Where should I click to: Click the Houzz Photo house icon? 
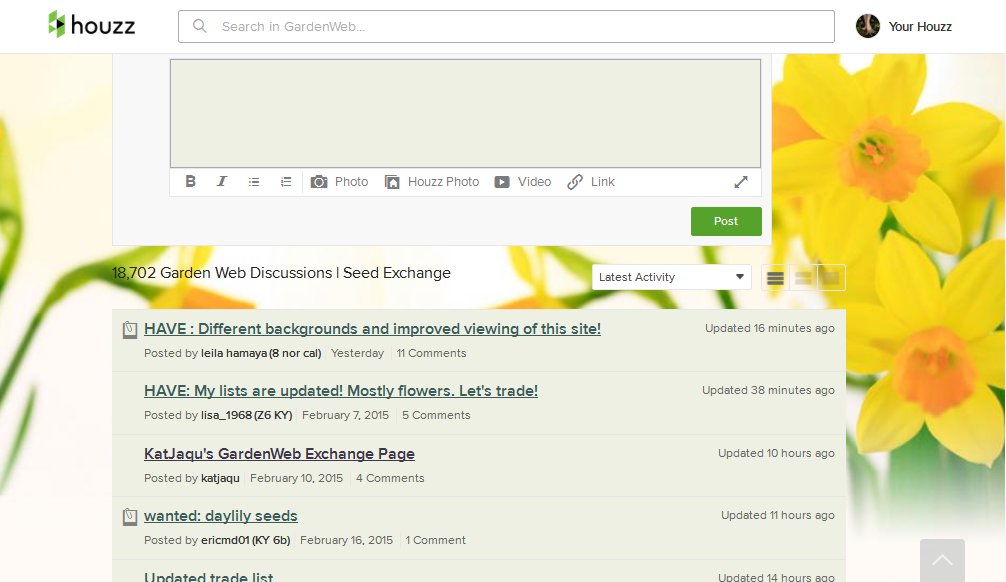point(392,182)
